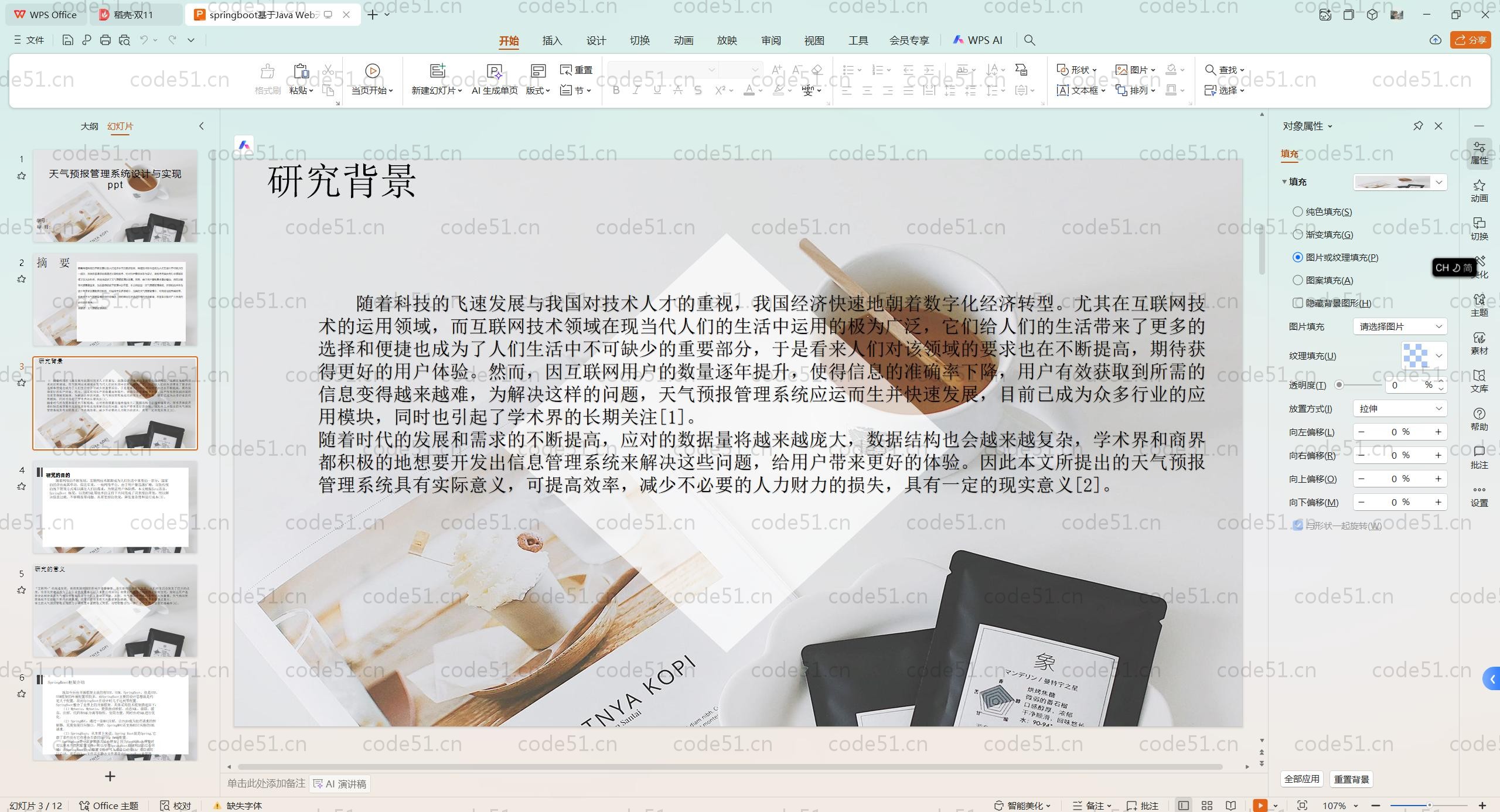Screen dimensions: 1500x812
Task: Select 纯色填充 solid fill radio button
Action: point(1298,211)
